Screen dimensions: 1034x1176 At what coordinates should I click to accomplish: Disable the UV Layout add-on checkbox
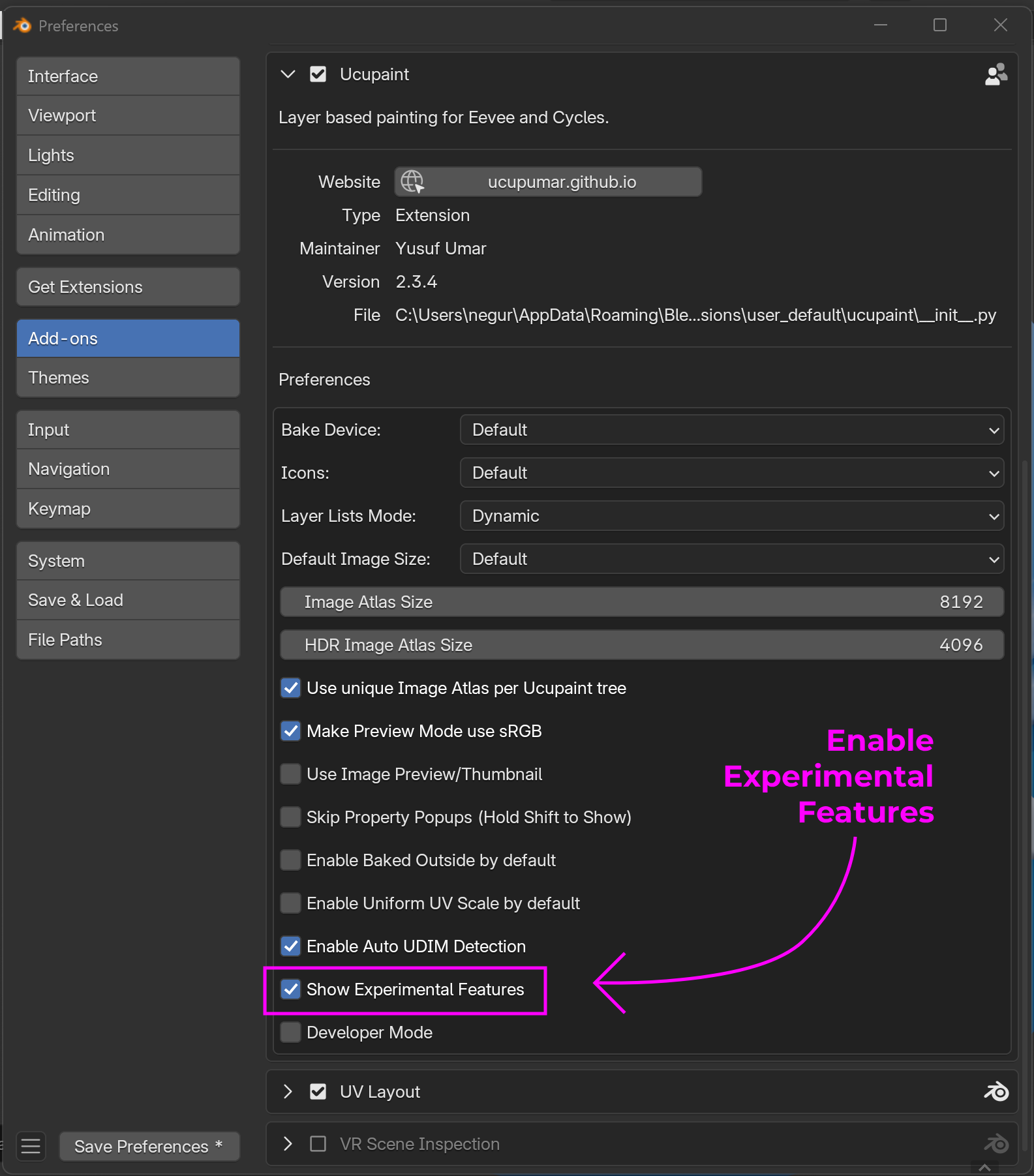tap(318, 1091)
